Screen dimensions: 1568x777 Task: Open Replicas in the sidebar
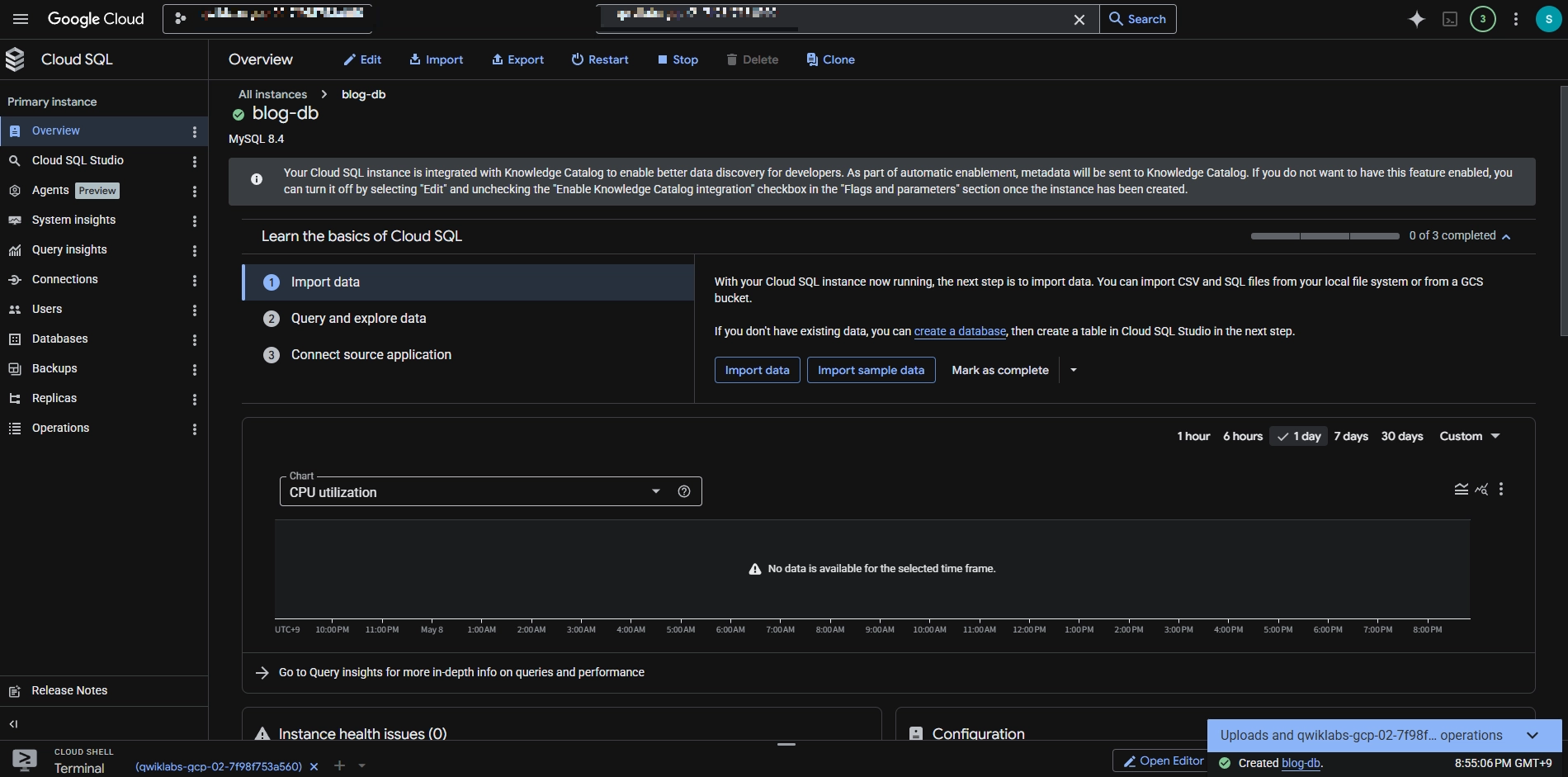tap(54, 398)
